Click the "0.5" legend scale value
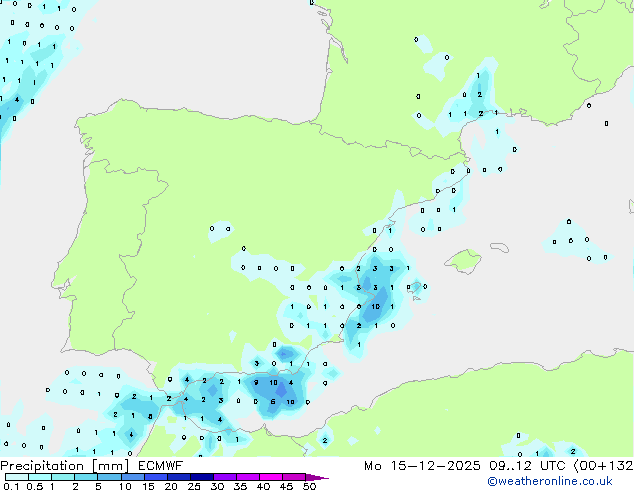The width and height of the screenshot is (634, 490). (x=35, y=486)
